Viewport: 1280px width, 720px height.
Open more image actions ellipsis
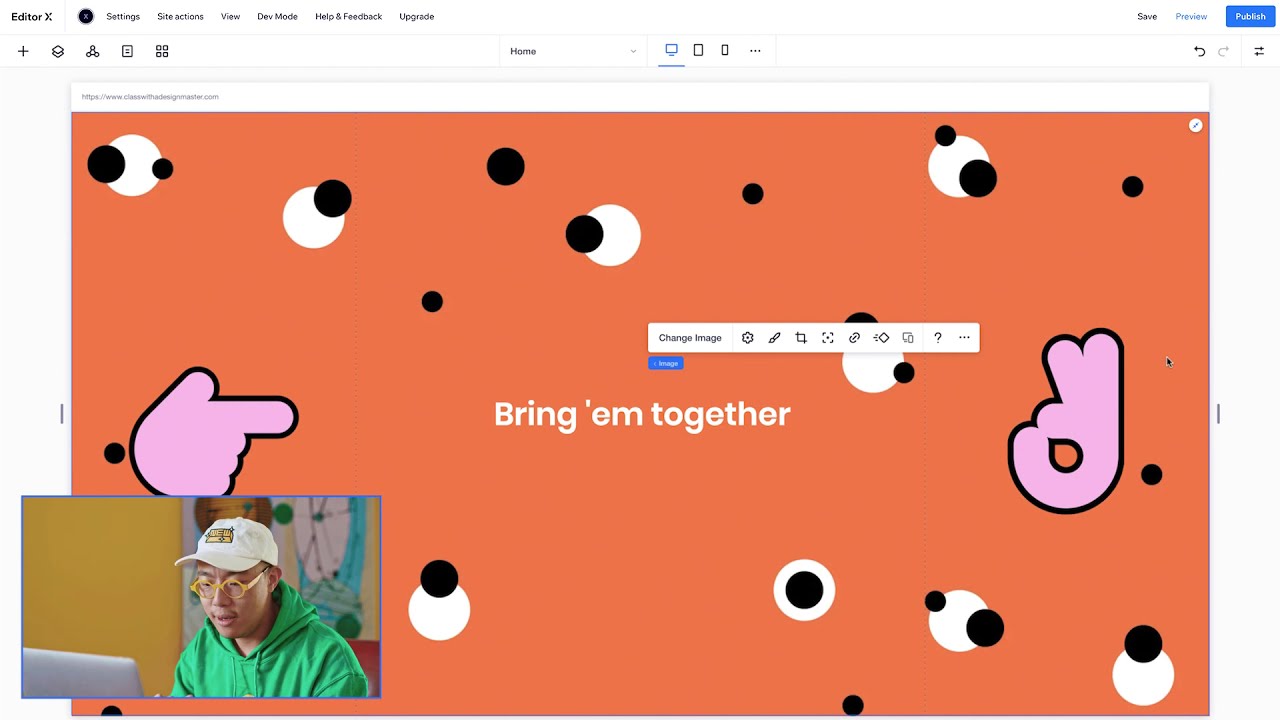click(964, 338)
